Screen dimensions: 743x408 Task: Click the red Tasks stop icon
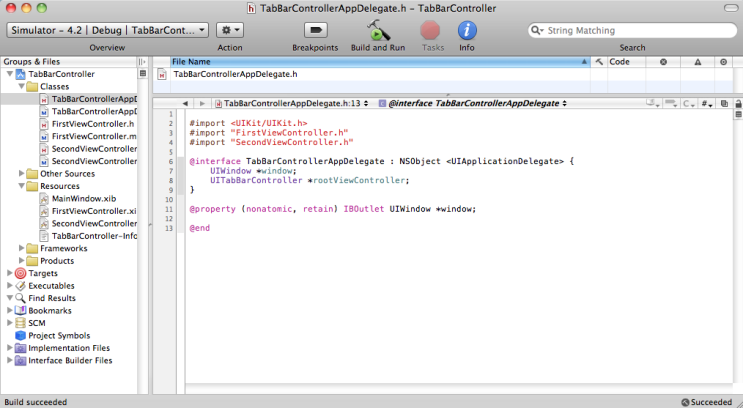(430, 30)
